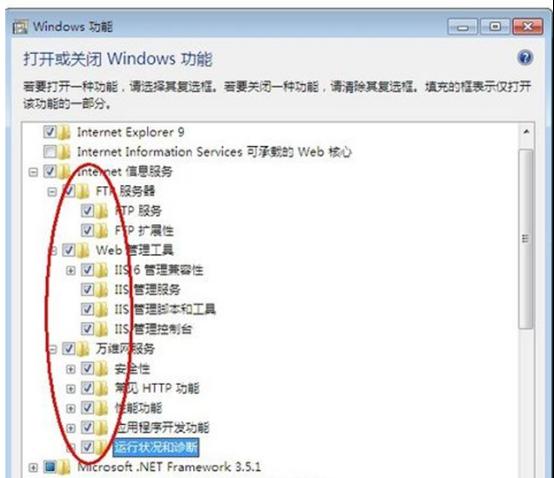Click the Windows Features title bar icon
The height and width of the screenshot is (478, 554).
(x=20, y=27)
